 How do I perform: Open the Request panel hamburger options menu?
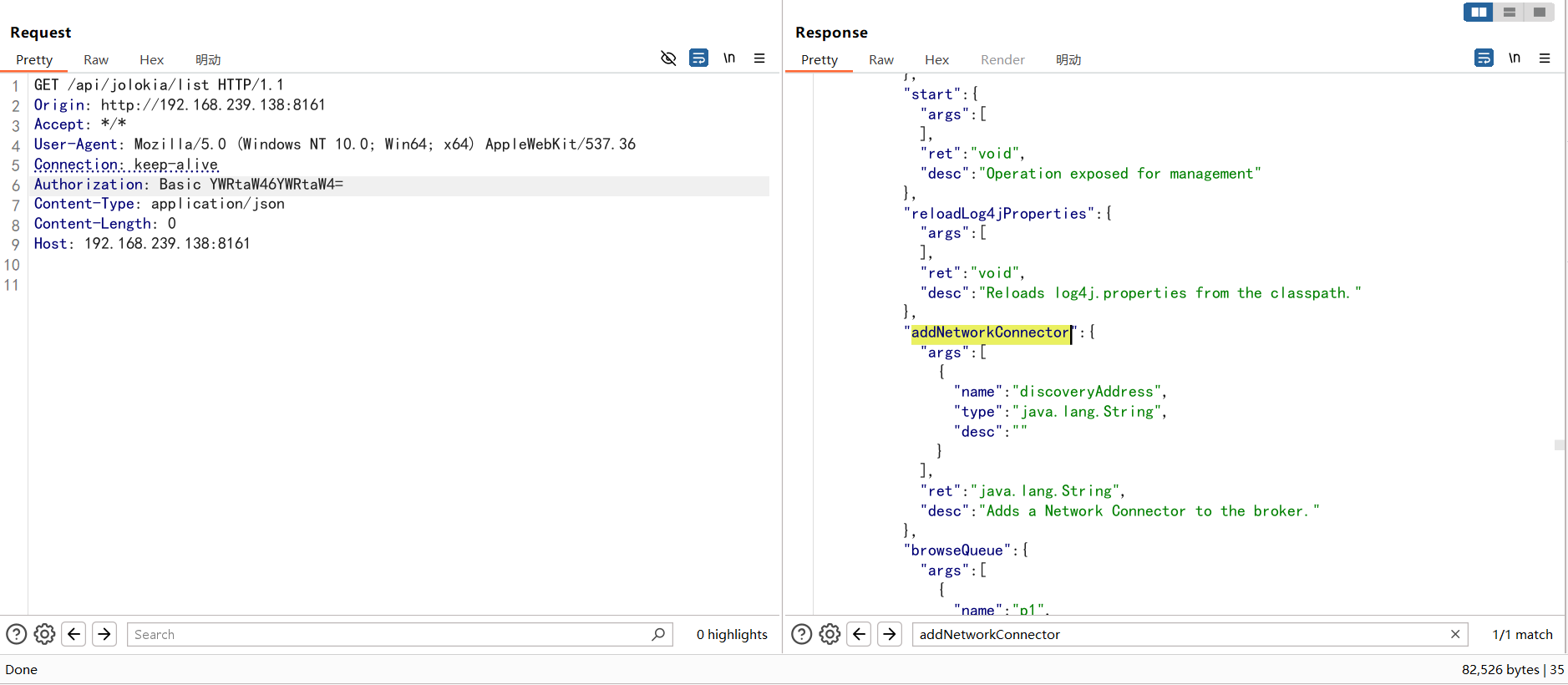coord(759,58)
